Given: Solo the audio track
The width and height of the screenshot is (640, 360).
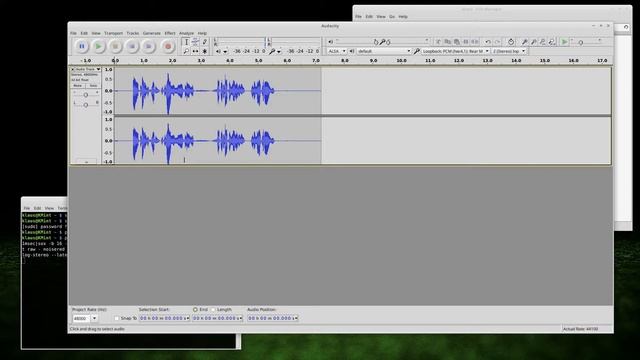Looking at the screenshot, I should [x=93, y=86].
